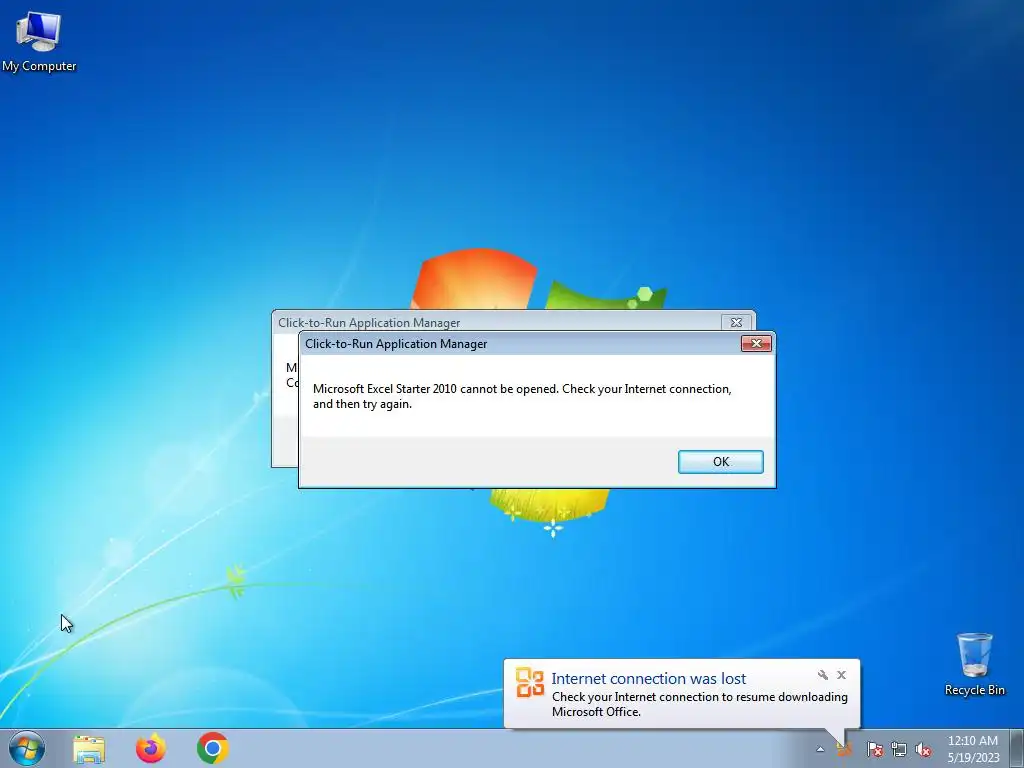This screenshot has width=1024, height=768.
Task: Open notification options wrench icon in balloon
Action: 823,675
